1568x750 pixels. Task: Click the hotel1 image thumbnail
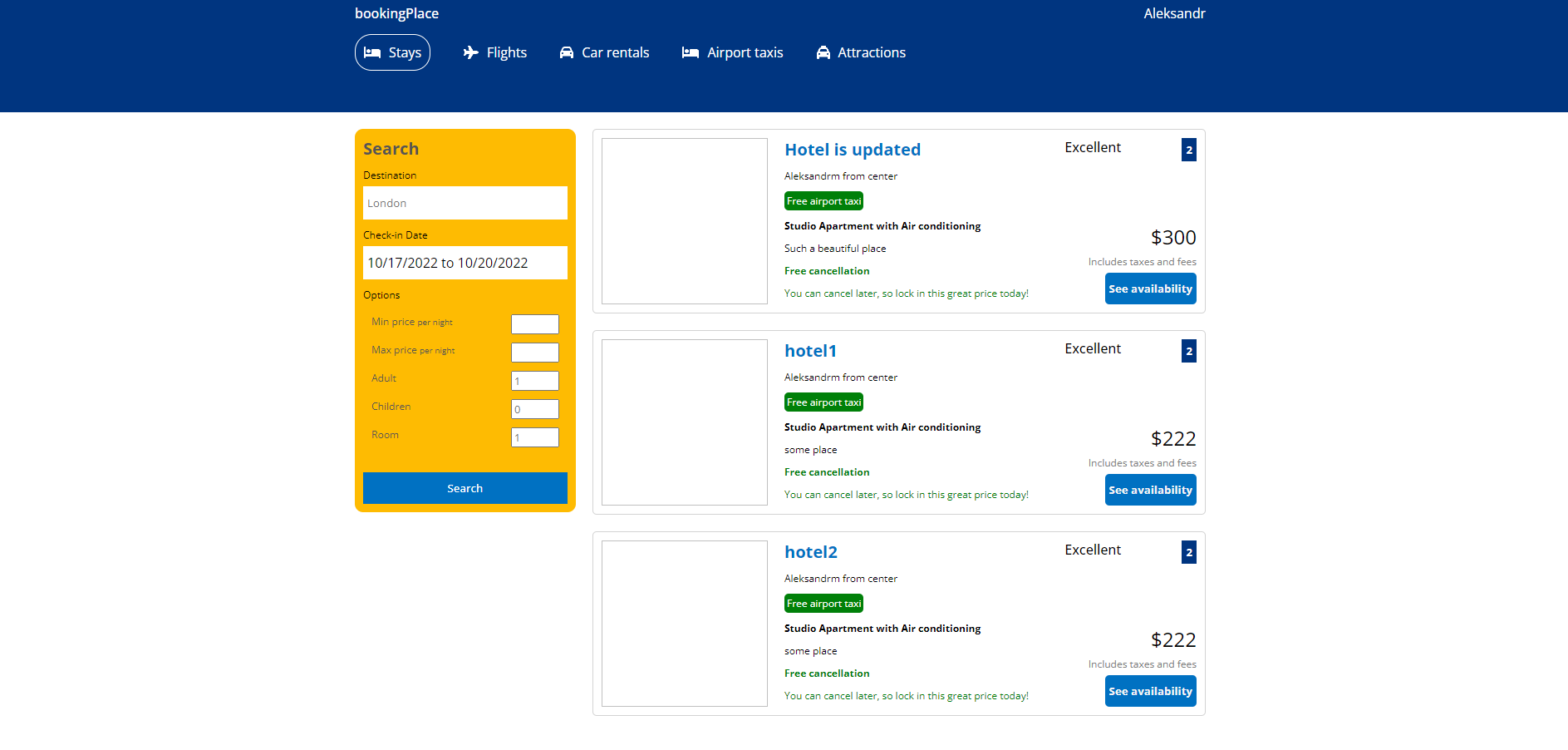point(685,422)
